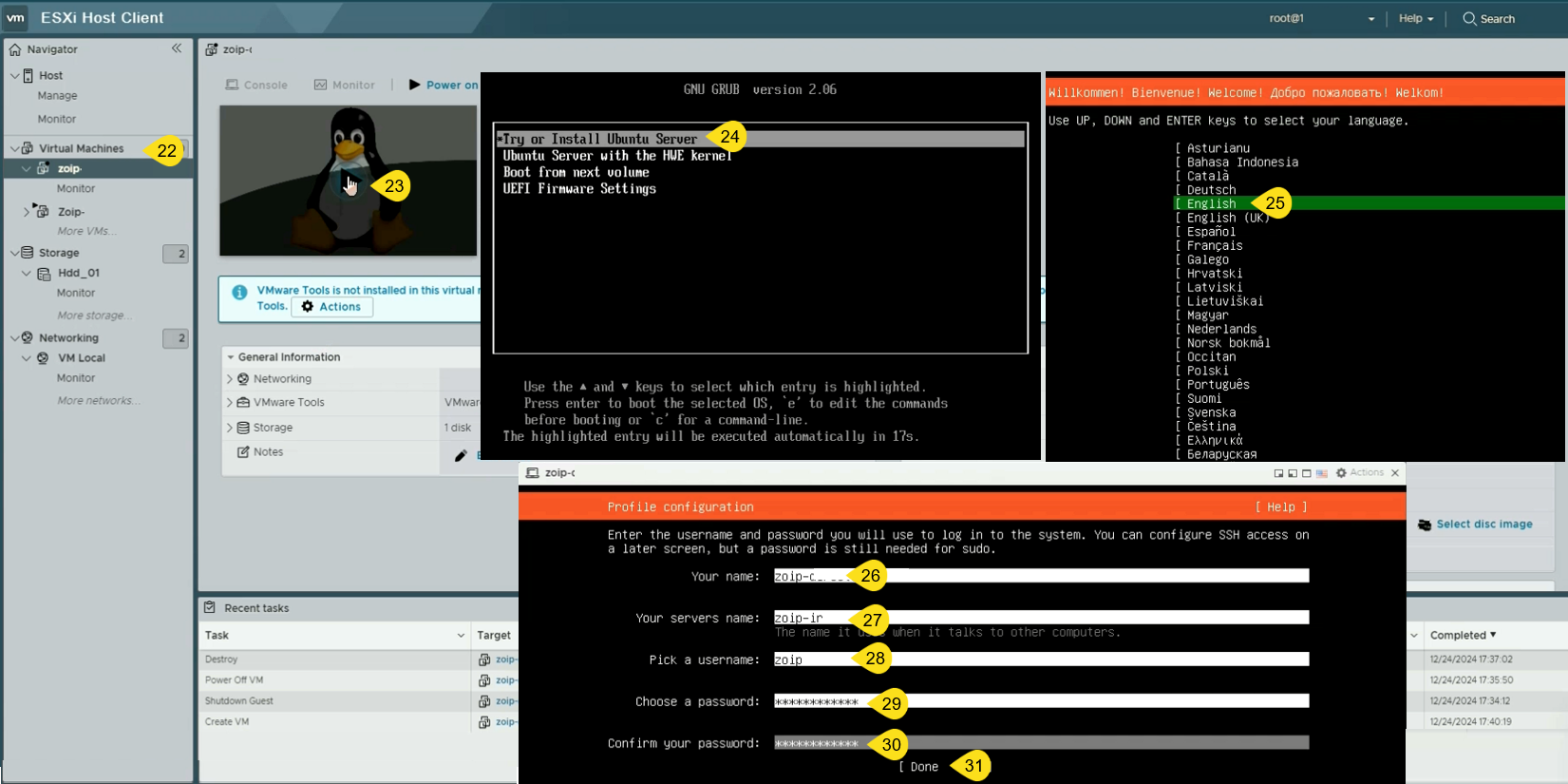Screen dimensions: 1568x784
Task: Click the vm logo in the header
Action: click(16, 18)
